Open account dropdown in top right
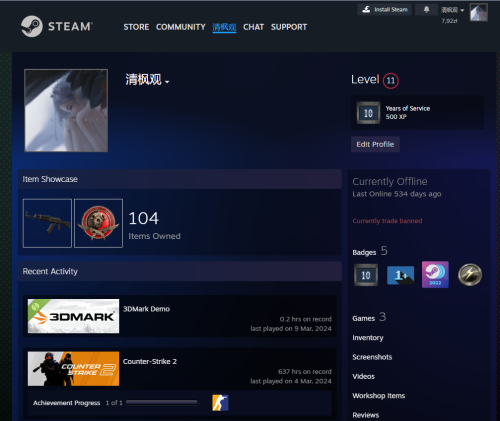Image resolution: width=500 pixels, height=421 pixels. click(453, 10)
